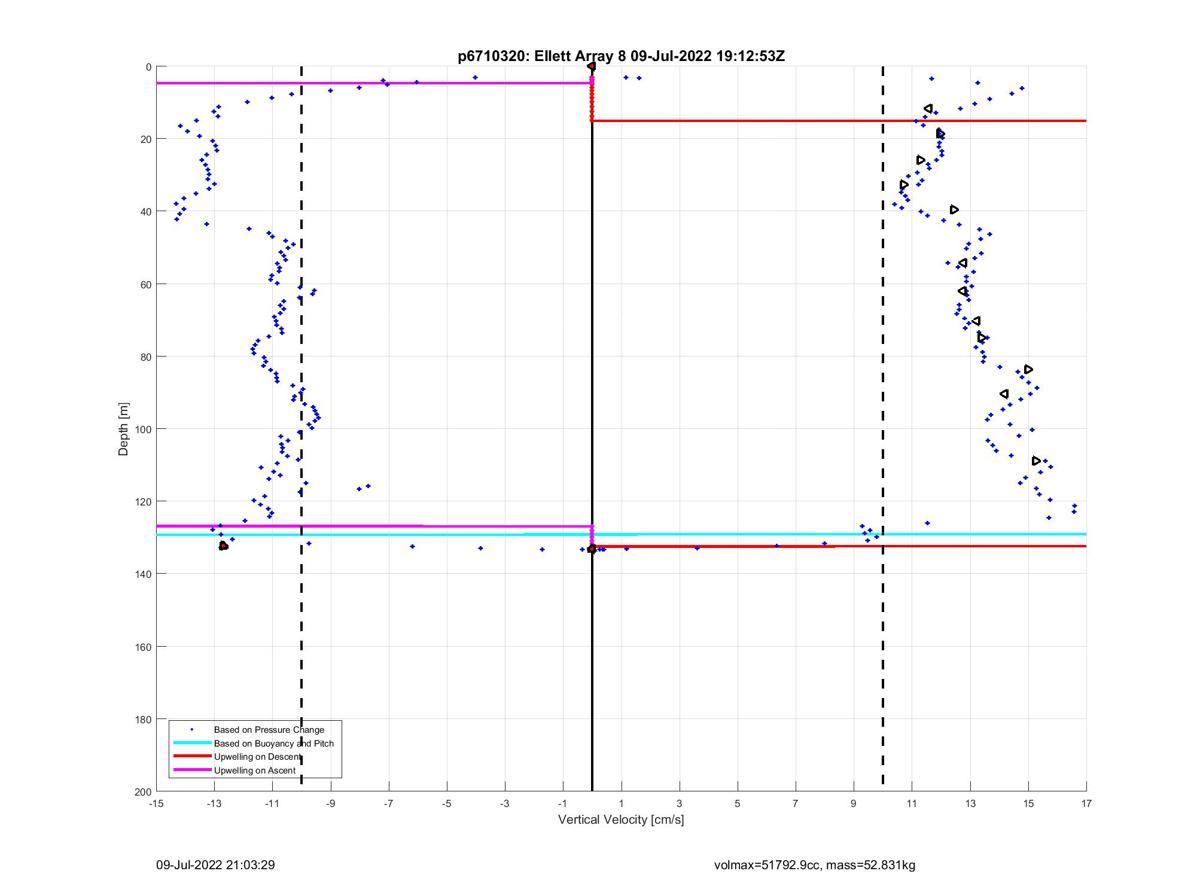
Task: Click x-axis tick label '17'
Action: tap(1086, 803)
